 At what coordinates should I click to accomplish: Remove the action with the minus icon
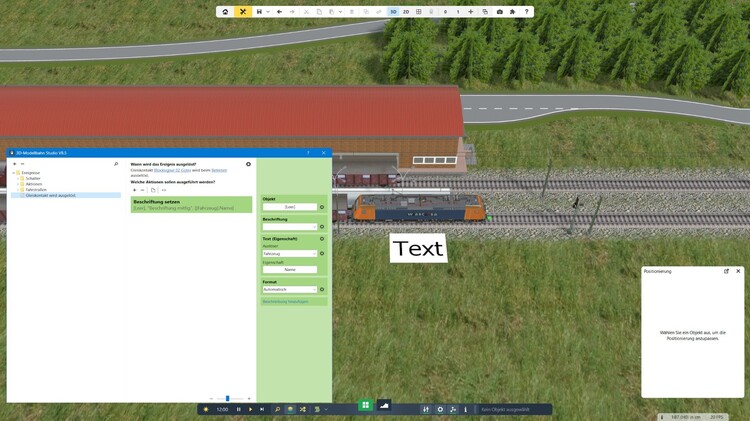coord(142,190)
